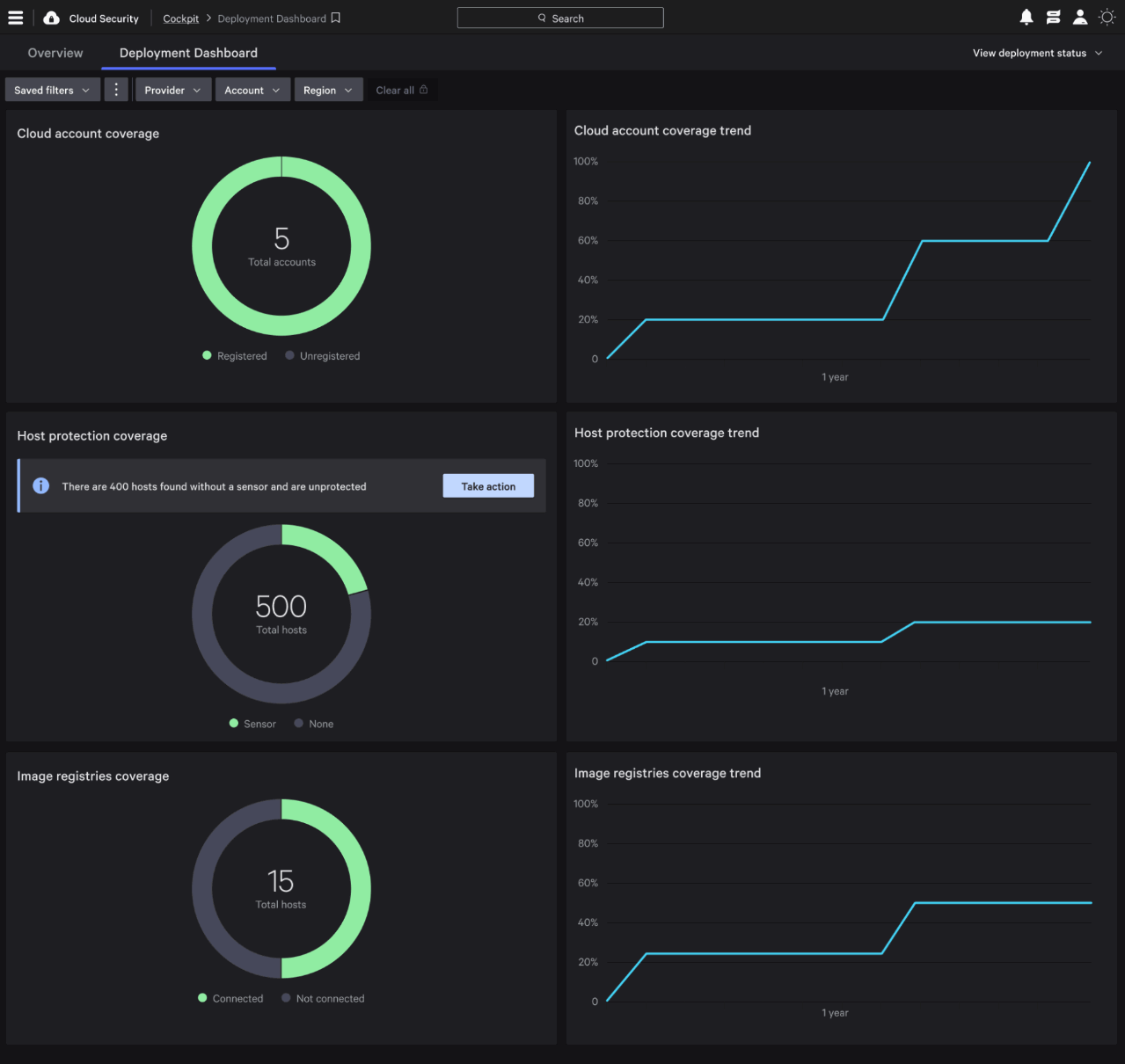1125x1064 pixels.
Task: Open the saved filters overflow menu
Action: (116, 89)
